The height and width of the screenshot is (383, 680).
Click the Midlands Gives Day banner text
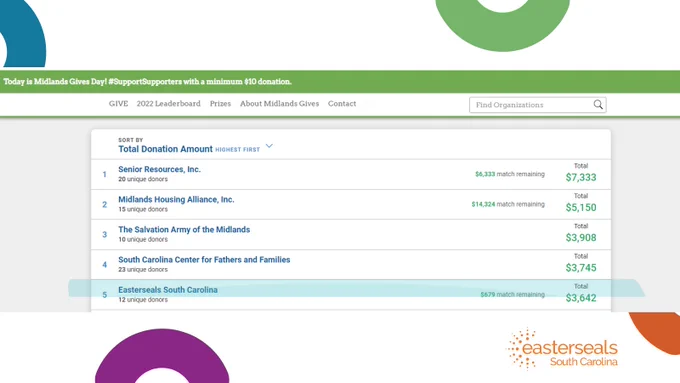(147, 82)
